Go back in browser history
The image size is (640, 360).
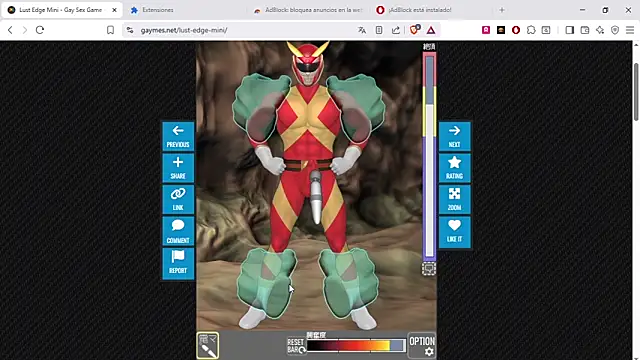(x=10, y=30)
